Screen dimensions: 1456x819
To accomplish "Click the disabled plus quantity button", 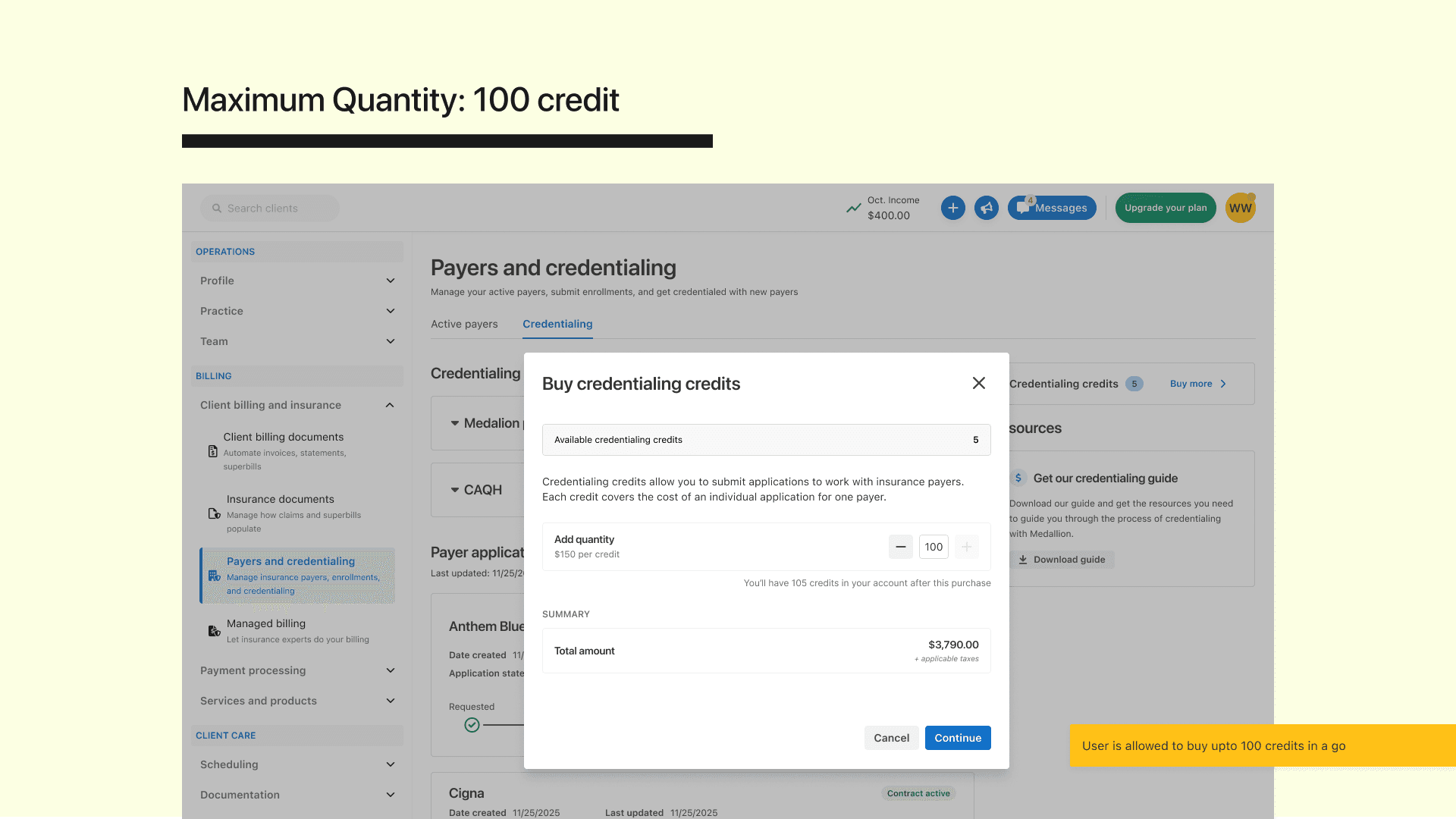I will (x=967, y=547).
